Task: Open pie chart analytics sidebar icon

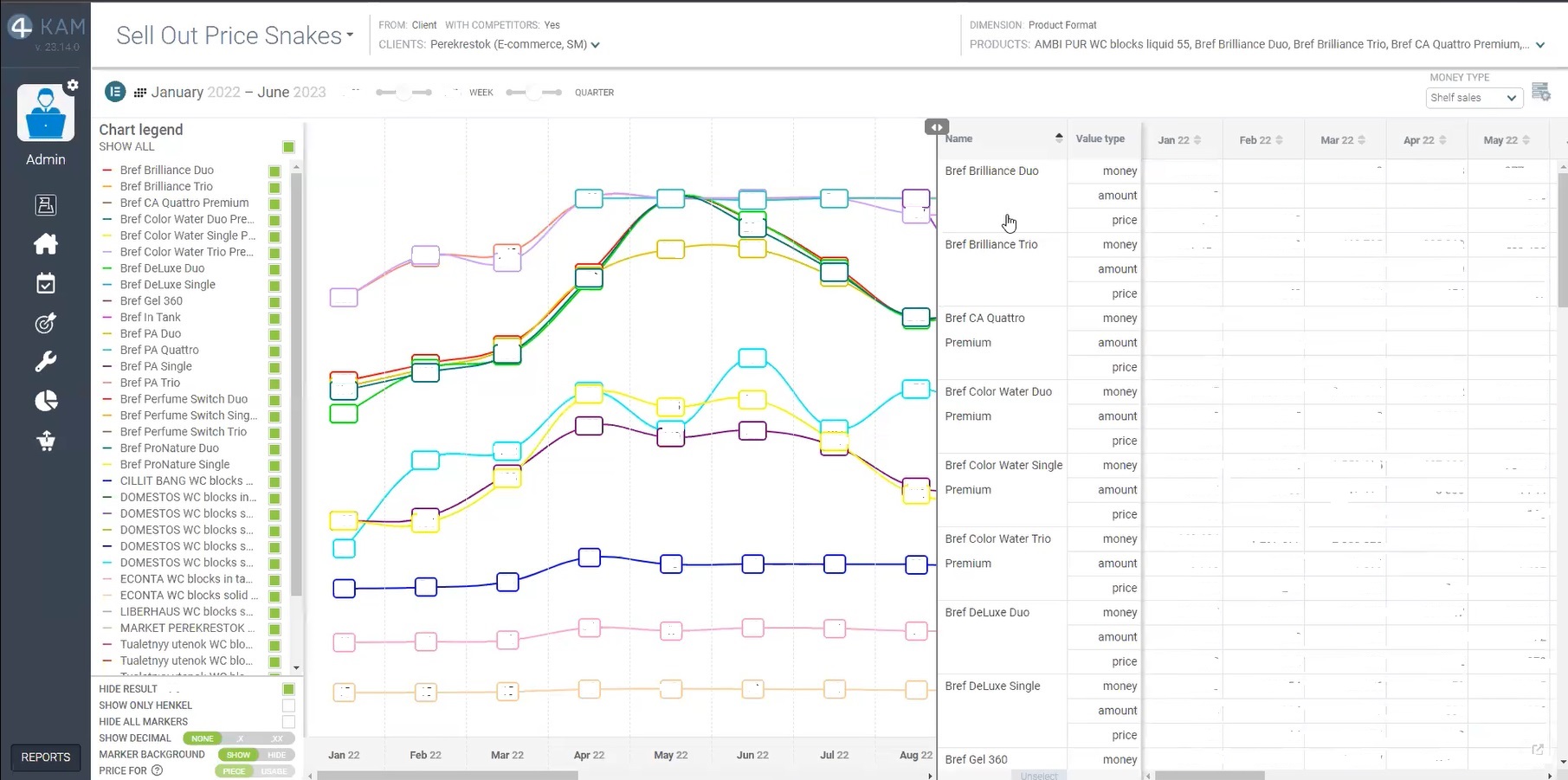Action: tap(46, 401)
